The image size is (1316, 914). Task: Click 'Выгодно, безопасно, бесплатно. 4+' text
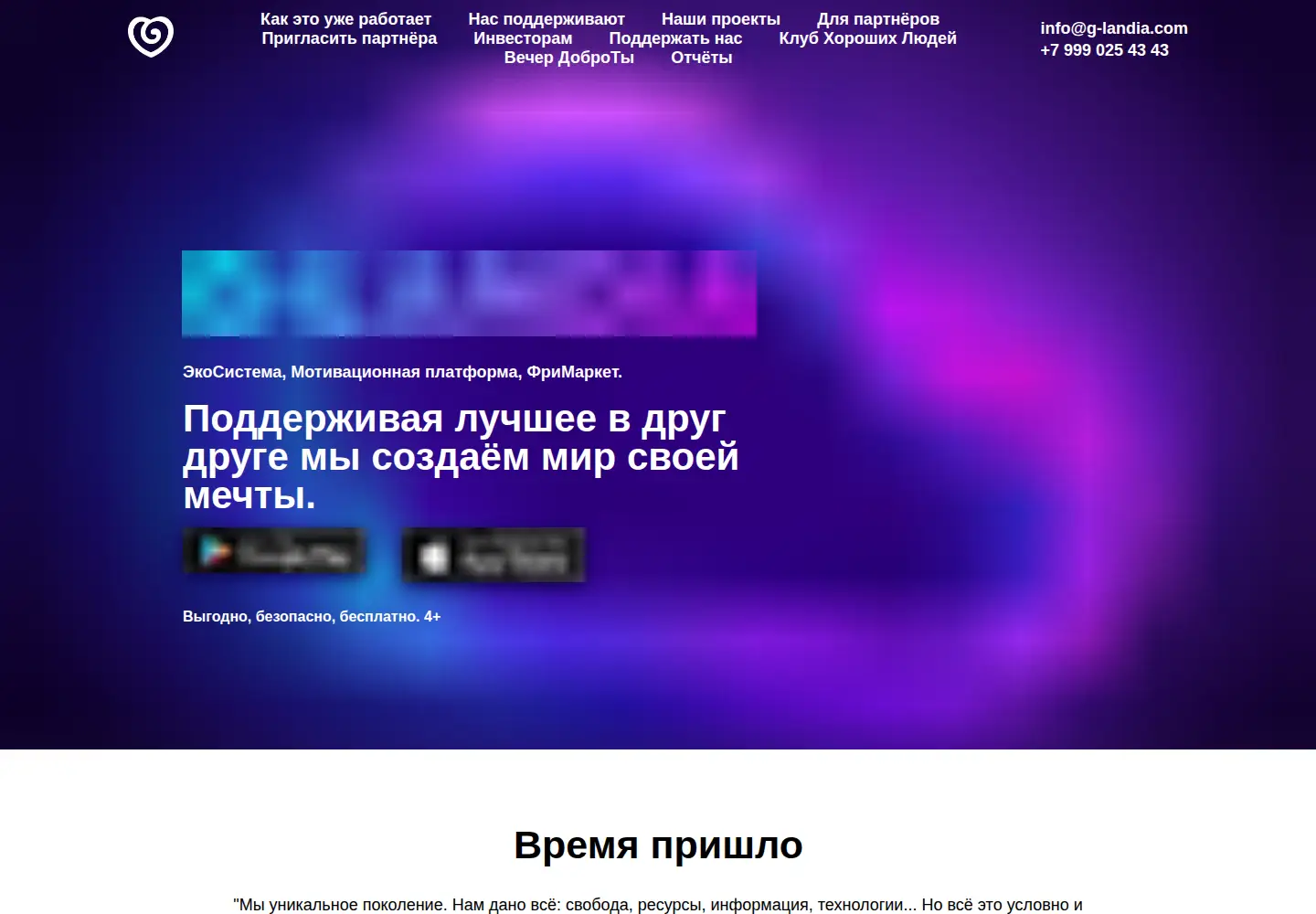312,617
